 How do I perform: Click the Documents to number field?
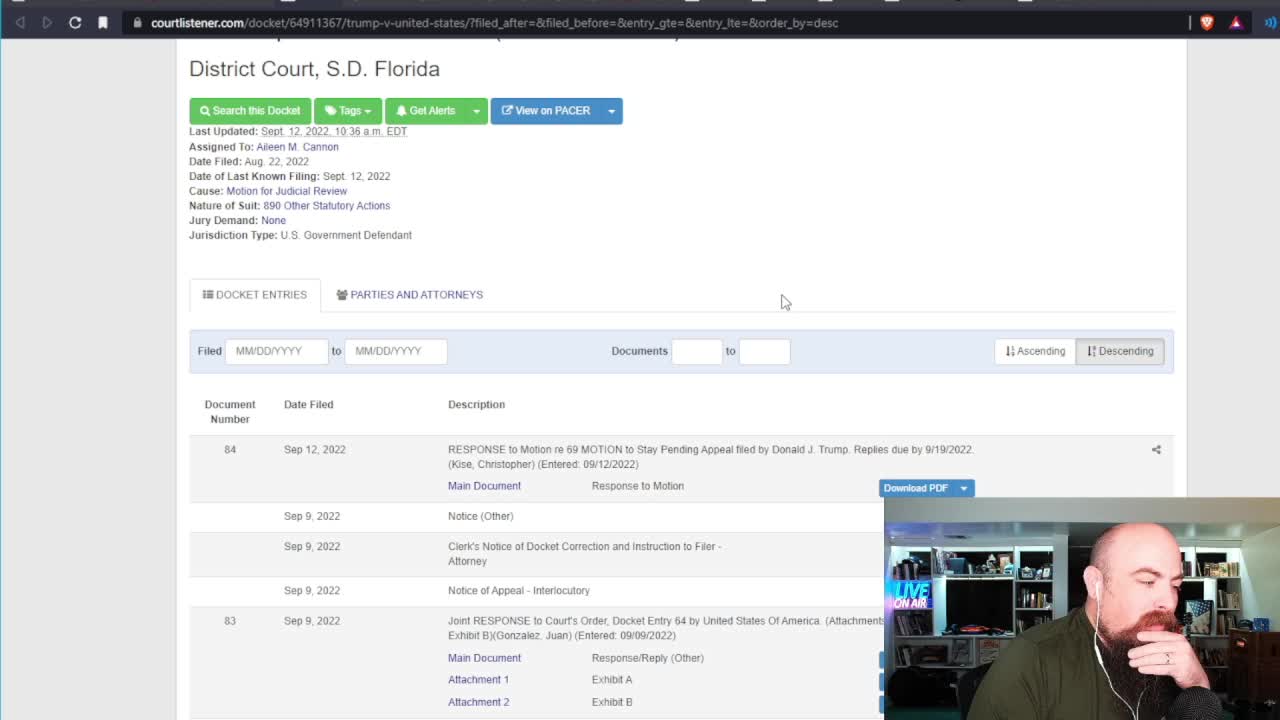pyautogui.click(x=765, y=351)
